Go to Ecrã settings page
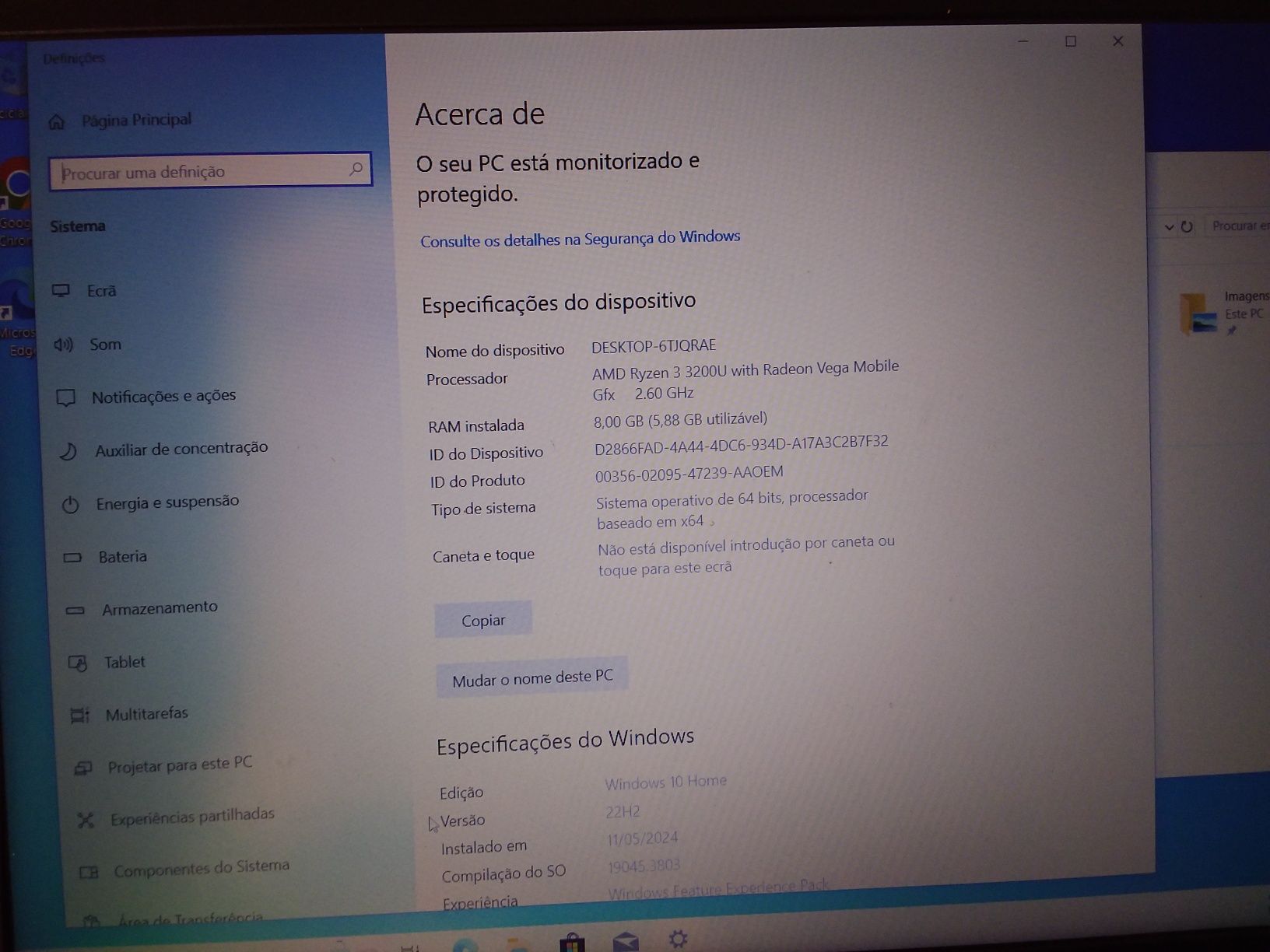 (101, 291)
